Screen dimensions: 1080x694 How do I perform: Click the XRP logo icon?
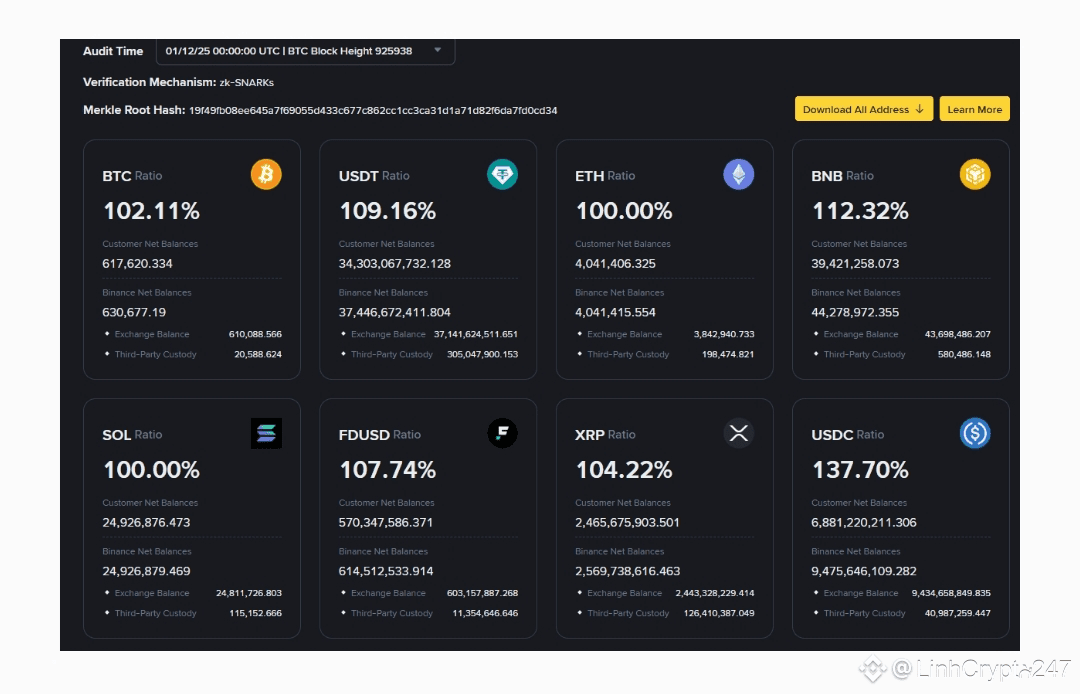point(738,433)
